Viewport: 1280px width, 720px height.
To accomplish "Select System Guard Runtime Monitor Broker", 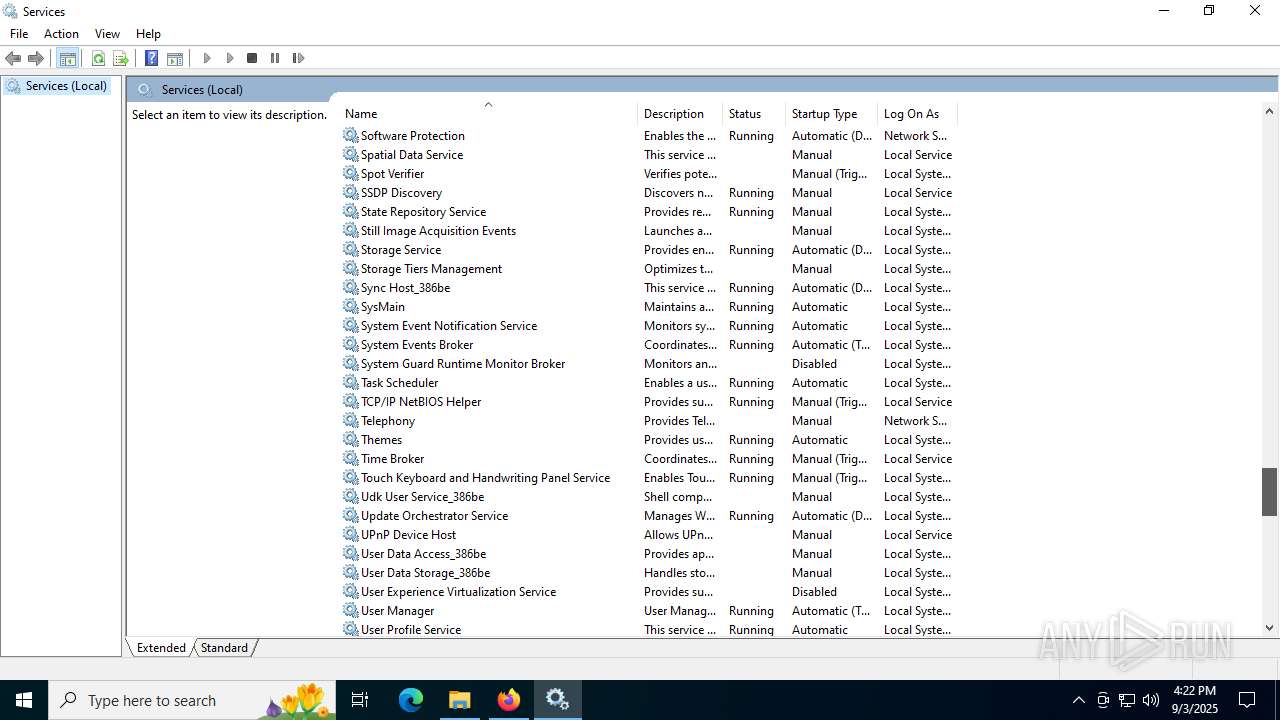I will [649, 364].
